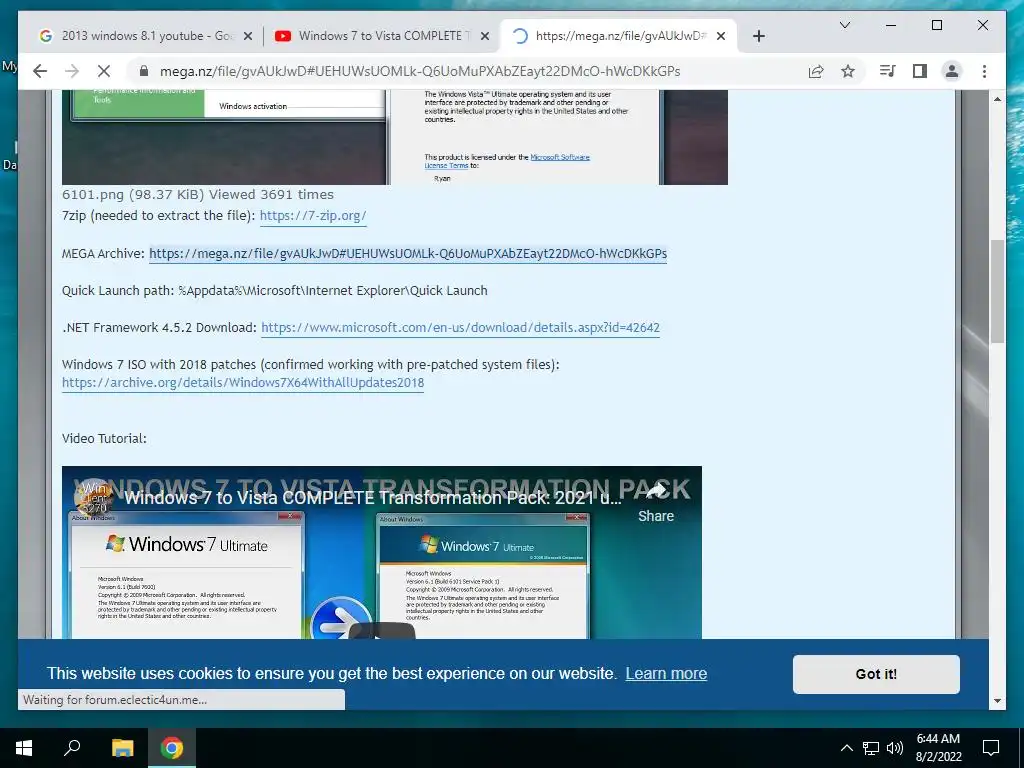Image resolution: width=1024 pixels, height=768 pixels.
Task: Stop loading the page
Action: pyautogui.click(x=104, y=71)
